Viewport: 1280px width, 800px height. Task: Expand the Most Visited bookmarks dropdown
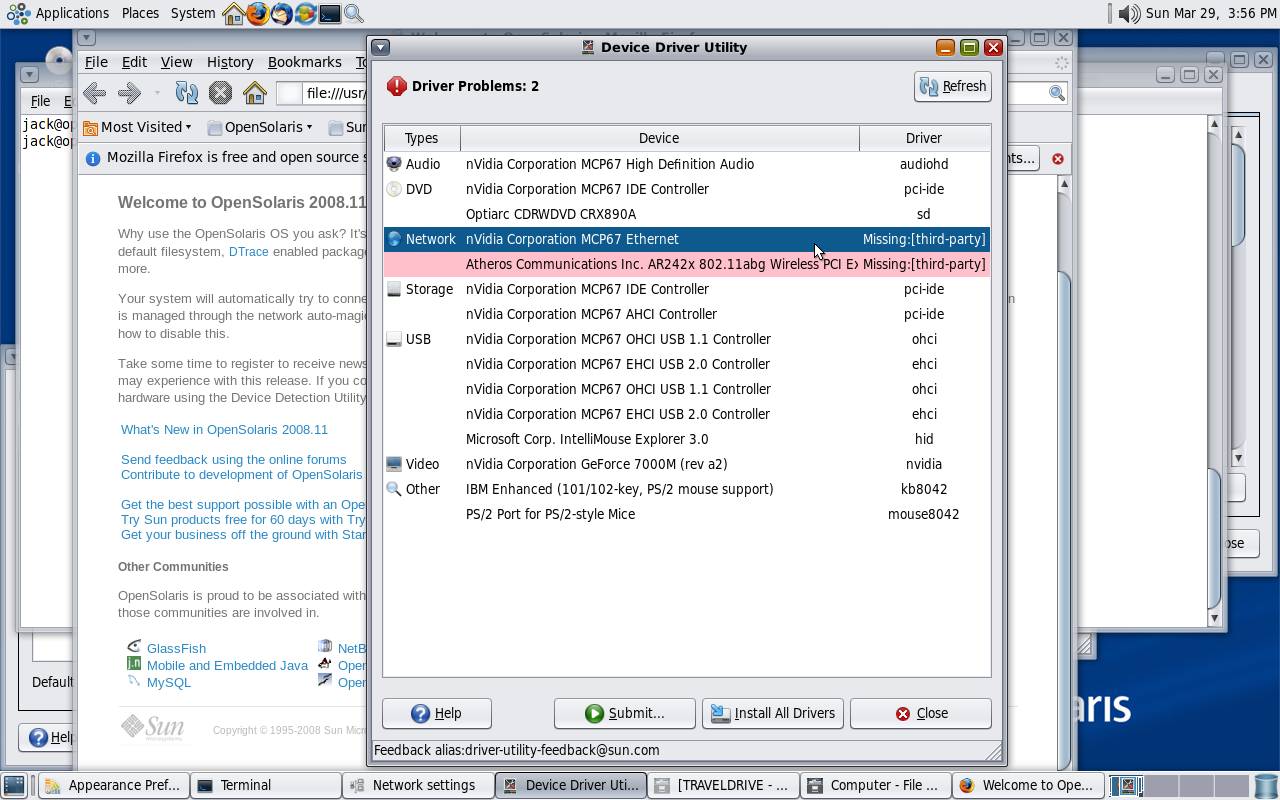(x=137, y=127)
